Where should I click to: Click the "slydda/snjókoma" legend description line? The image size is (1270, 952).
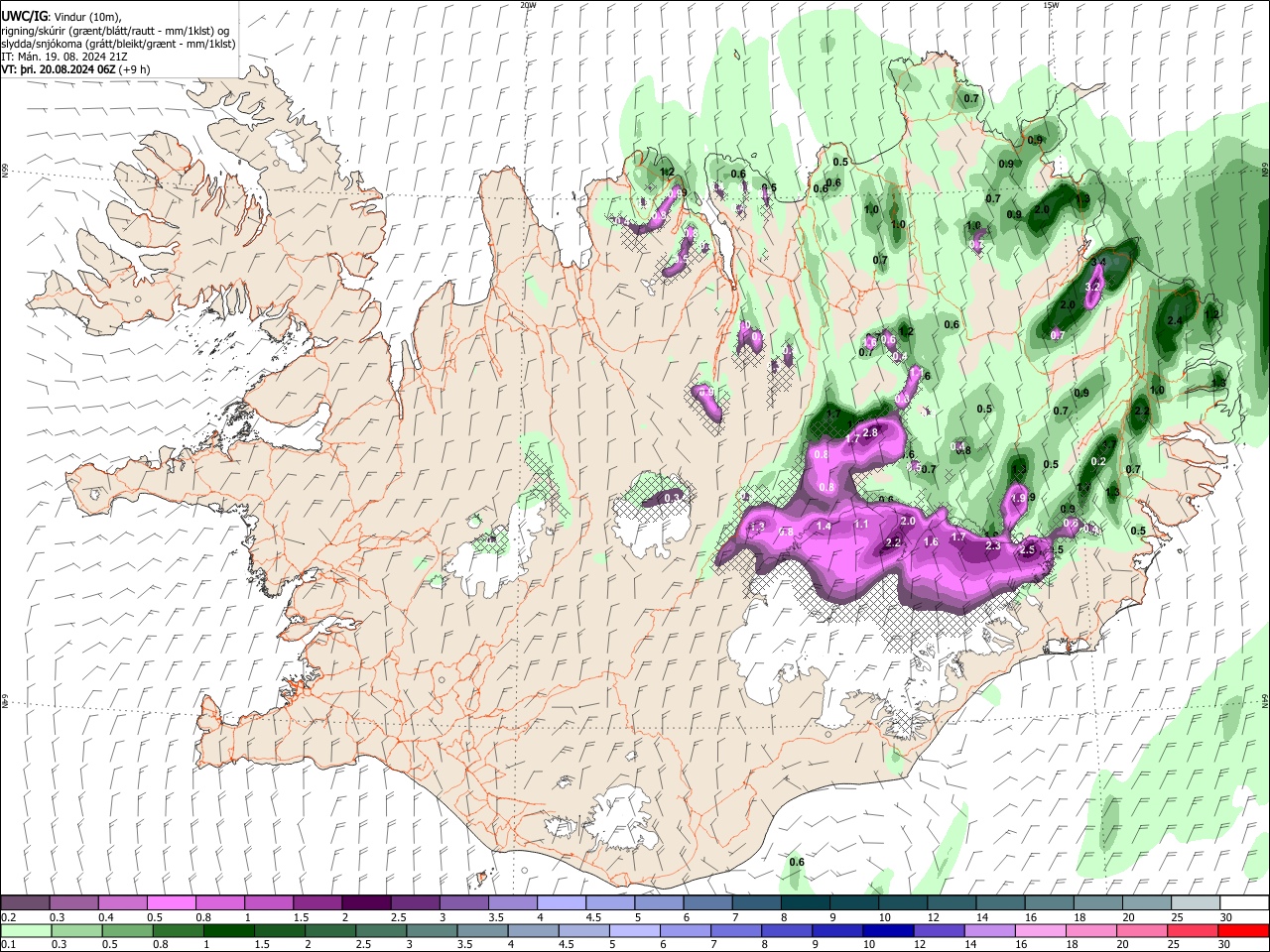pyautogui.click(x=119, y=44)
